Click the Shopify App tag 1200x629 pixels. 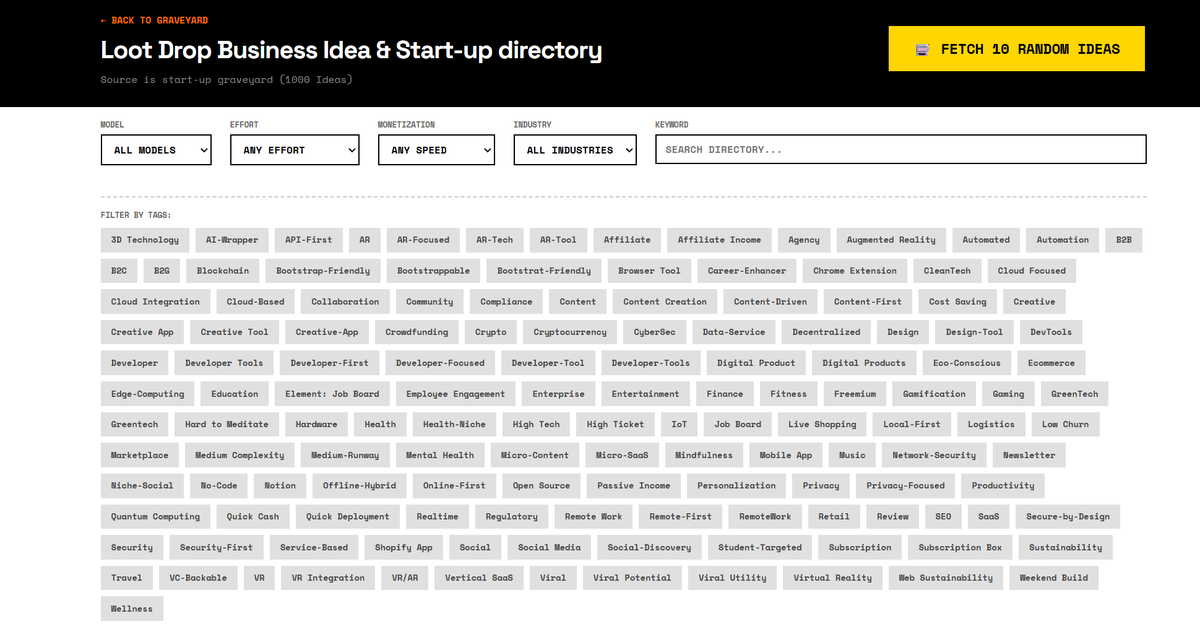pos(404,548)
